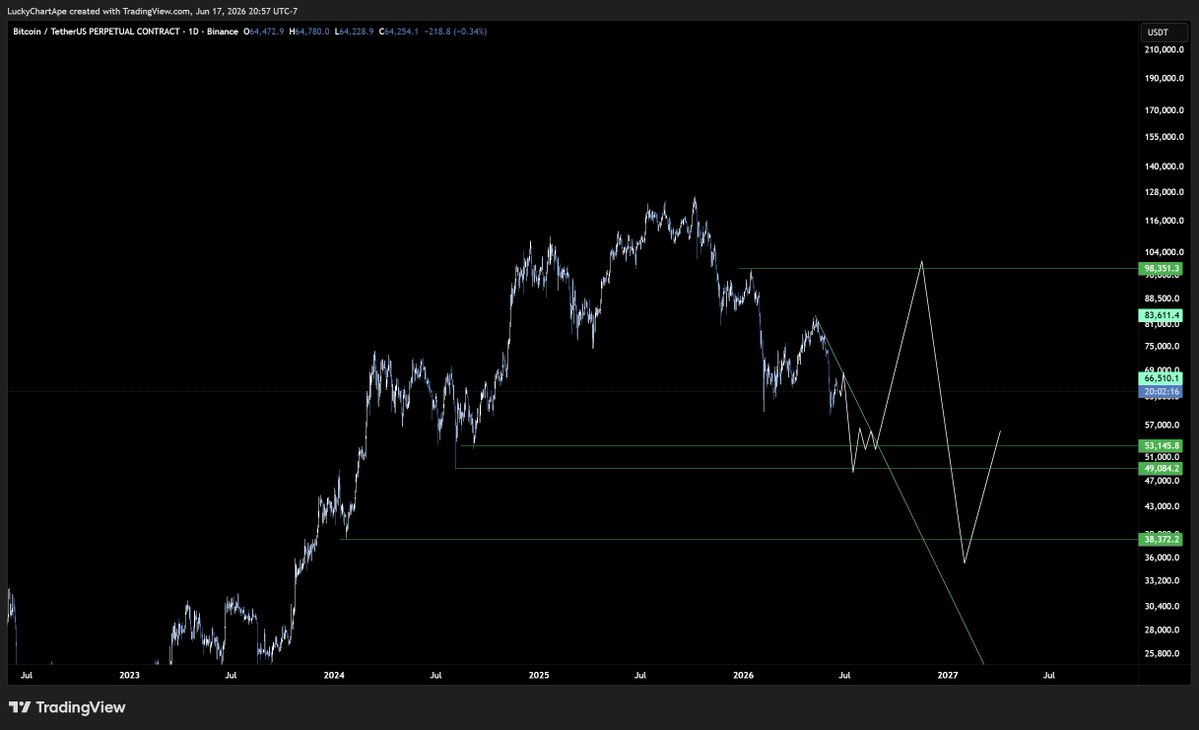Click 28,000.0 on the price axis
1199x730 pixels.
point(1162,630)
